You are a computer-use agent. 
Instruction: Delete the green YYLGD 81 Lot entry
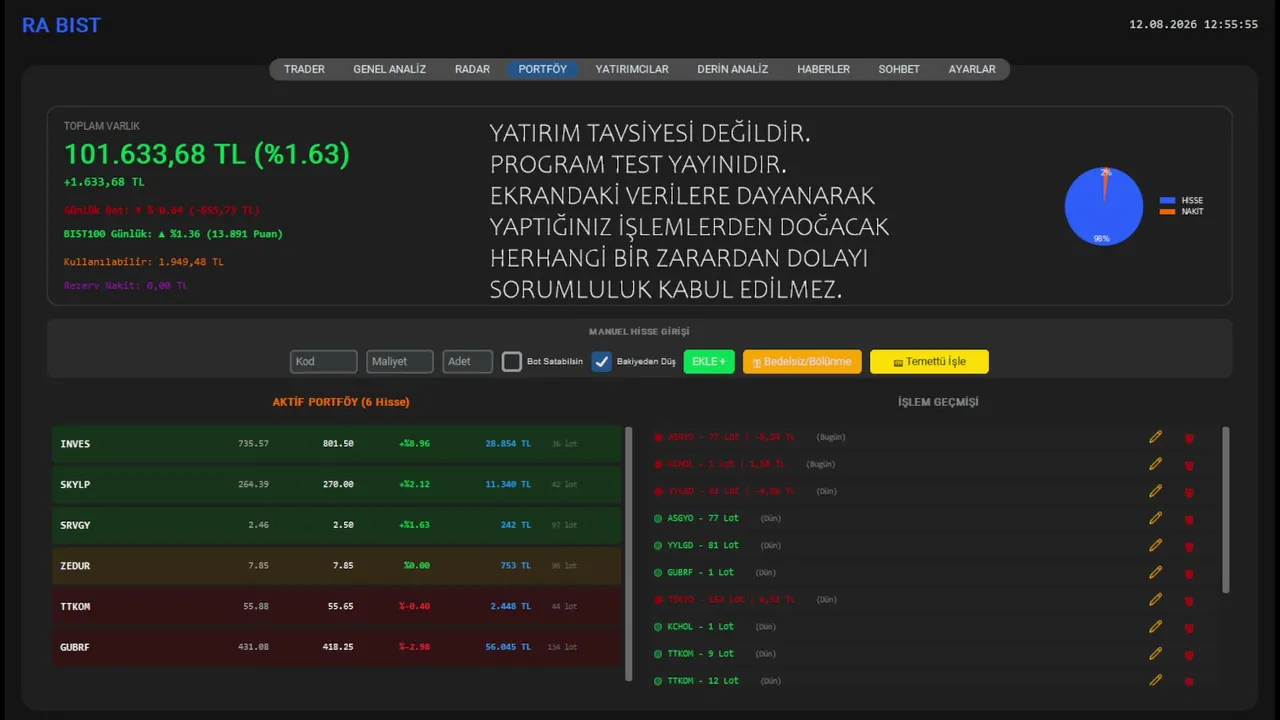[1189, 546]
